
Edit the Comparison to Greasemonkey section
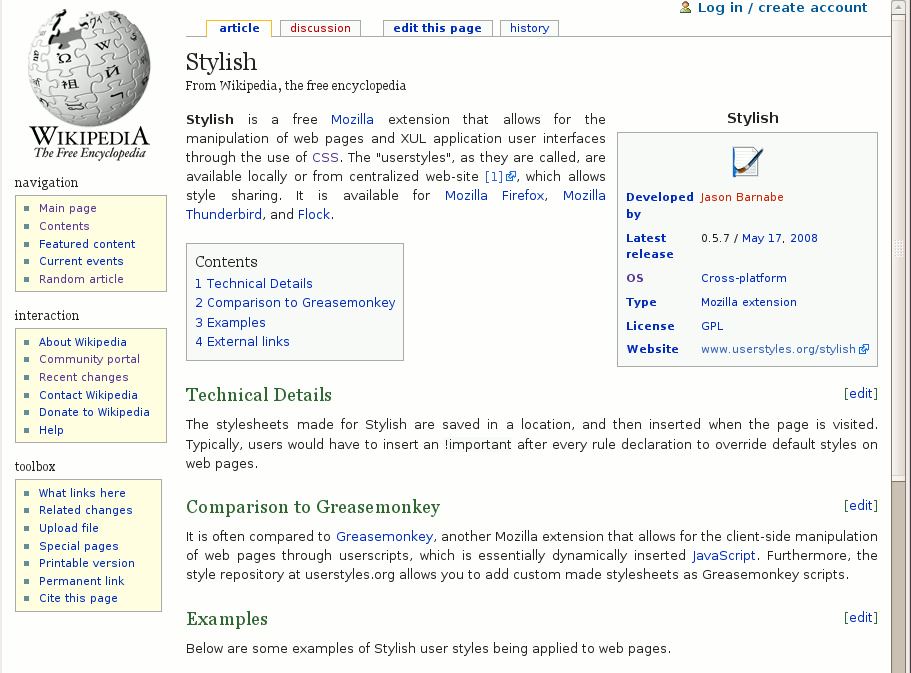[860, 506]
